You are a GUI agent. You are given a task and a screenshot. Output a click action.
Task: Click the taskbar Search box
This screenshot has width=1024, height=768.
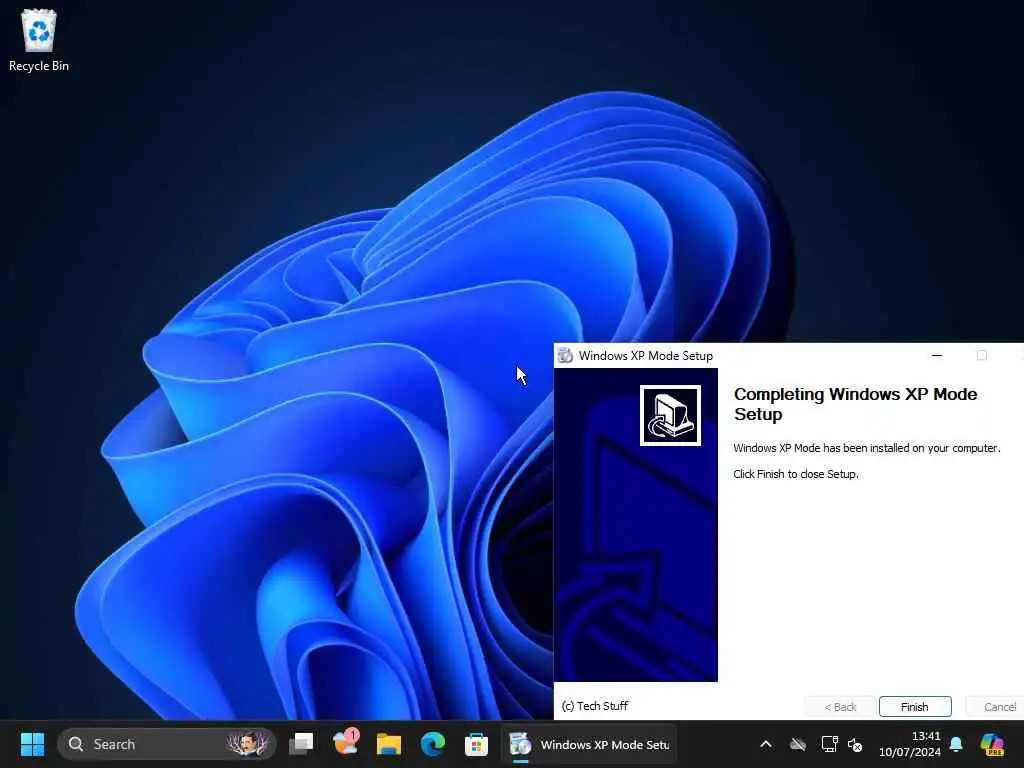167,744
